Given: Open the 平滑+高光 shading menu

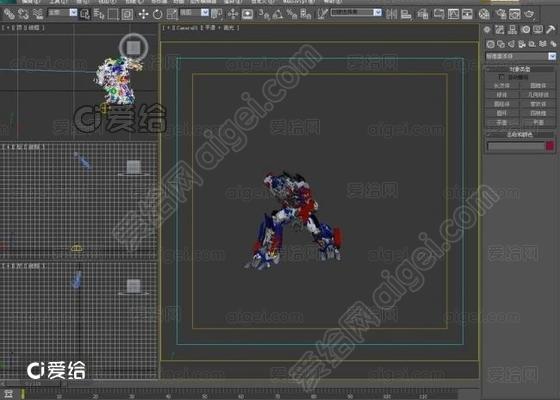Looking at the screenshot, I should pos(220,28).
